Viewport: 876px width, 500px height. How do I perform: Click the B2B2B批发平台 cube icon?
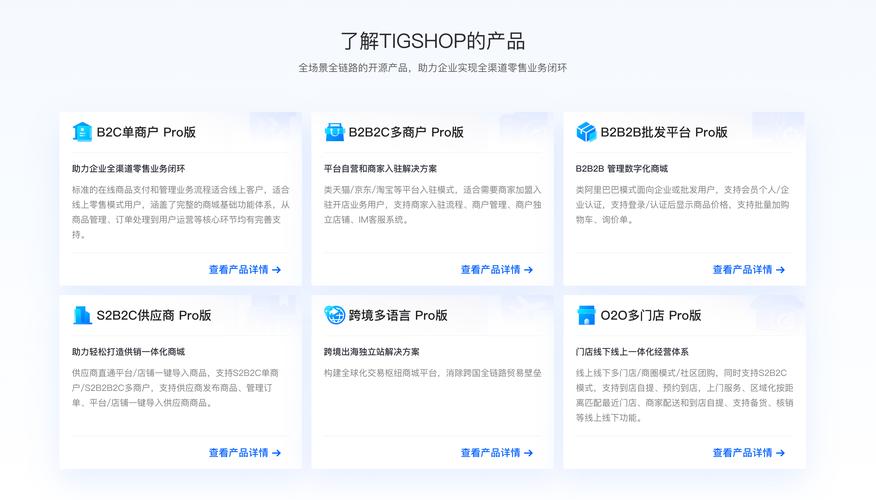[586, 132]
